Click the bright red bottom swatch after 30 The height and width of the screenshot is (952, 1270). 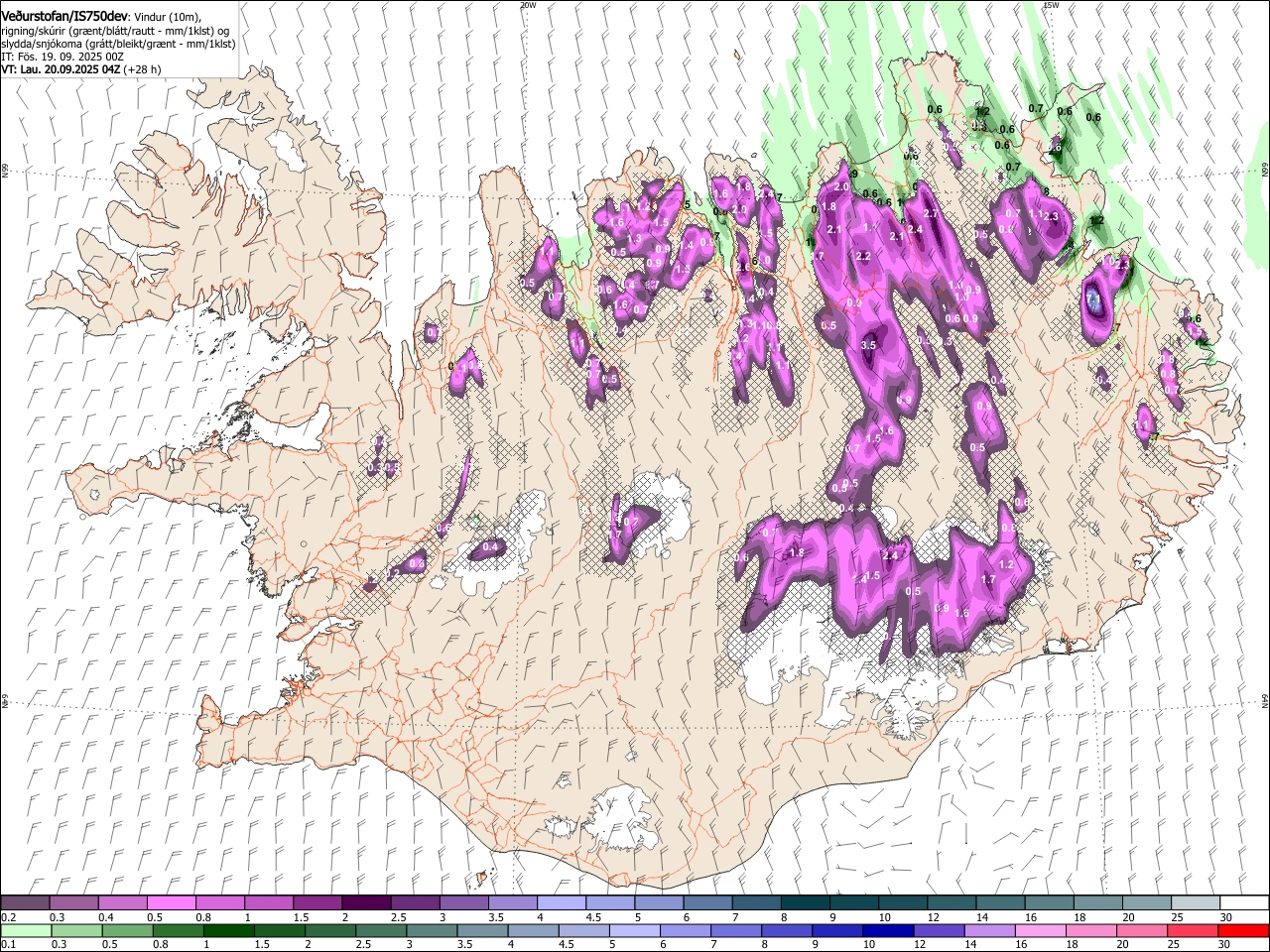[x=1243, y=930]
